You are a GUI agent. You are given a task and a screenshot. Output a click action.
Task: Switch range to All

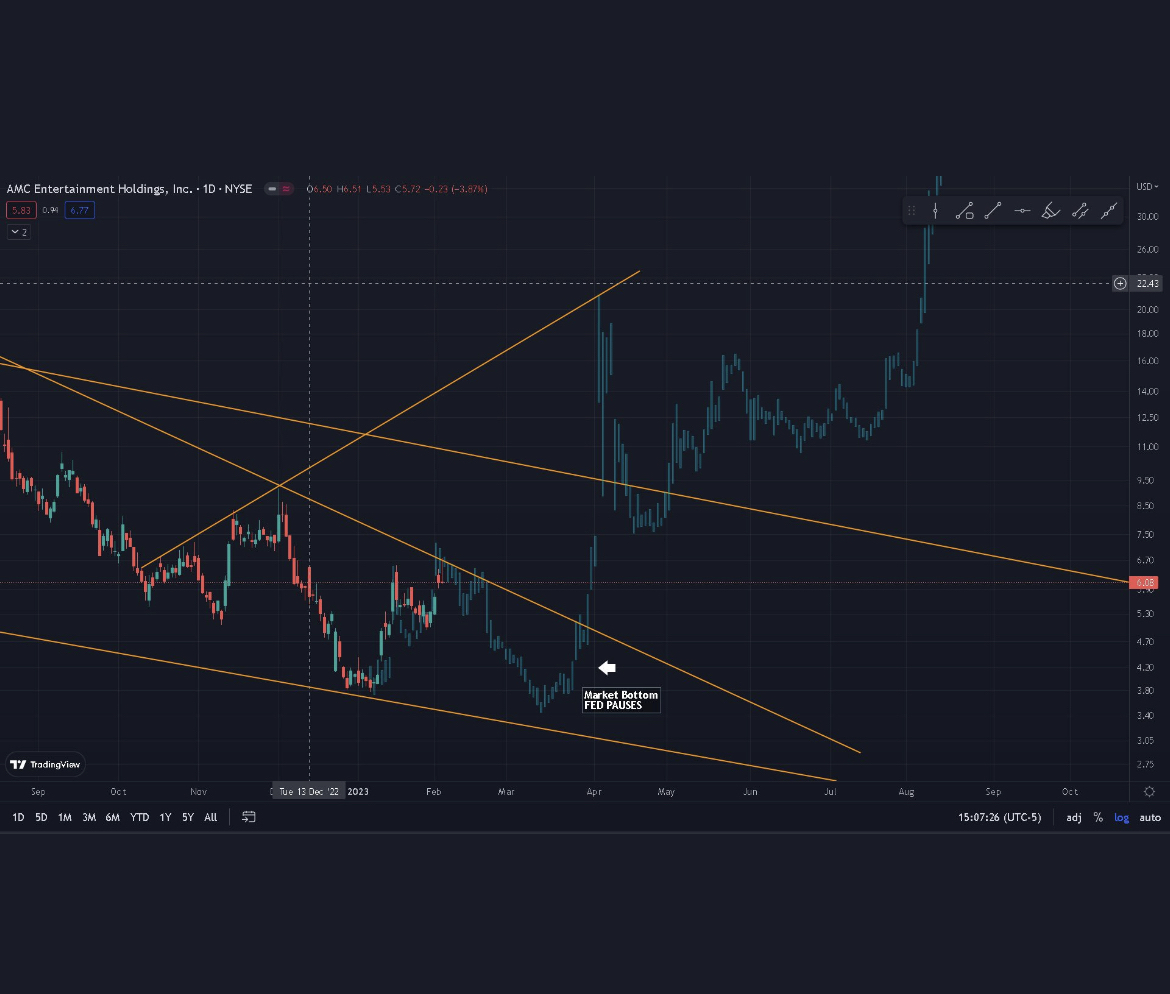[x=211, y=817]
